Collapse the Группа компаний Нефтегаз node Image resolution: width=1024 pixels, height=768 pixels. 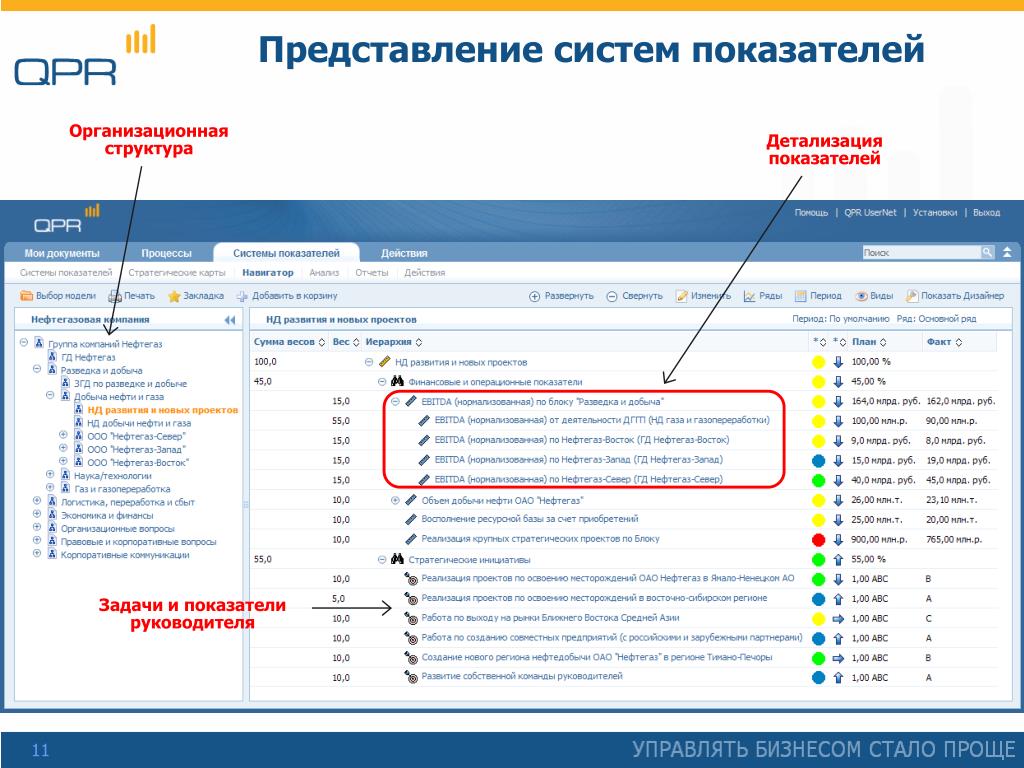click(24, 343)
